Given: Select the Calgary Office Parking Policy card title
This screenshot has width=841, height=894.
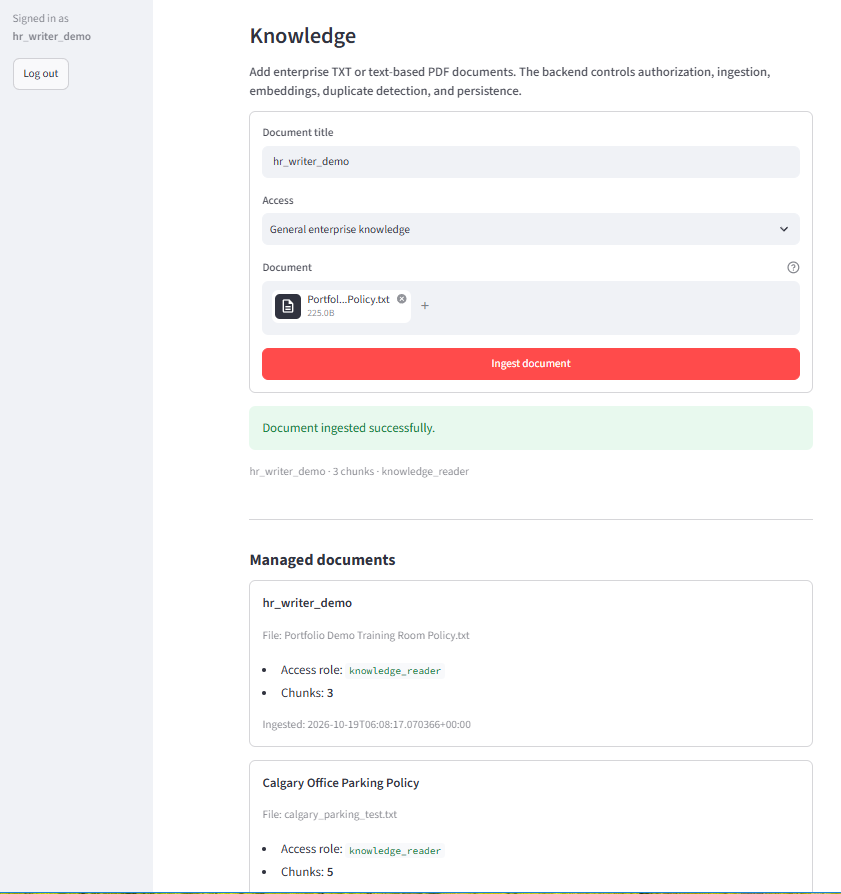Looking at the screenshot, I should click(x=341, y=783).
